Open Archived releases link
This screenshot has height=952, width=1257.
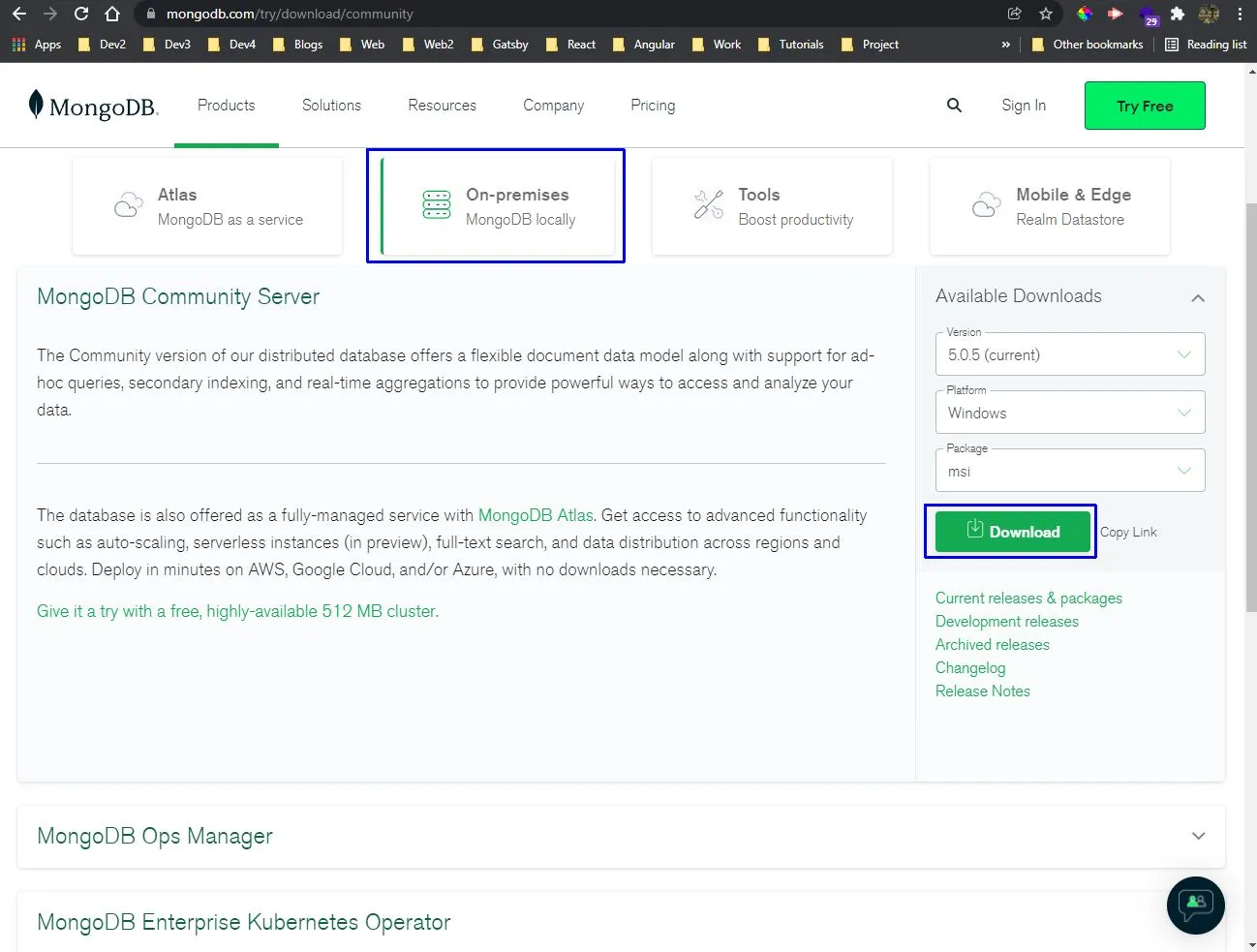click(x=993, y=645)
